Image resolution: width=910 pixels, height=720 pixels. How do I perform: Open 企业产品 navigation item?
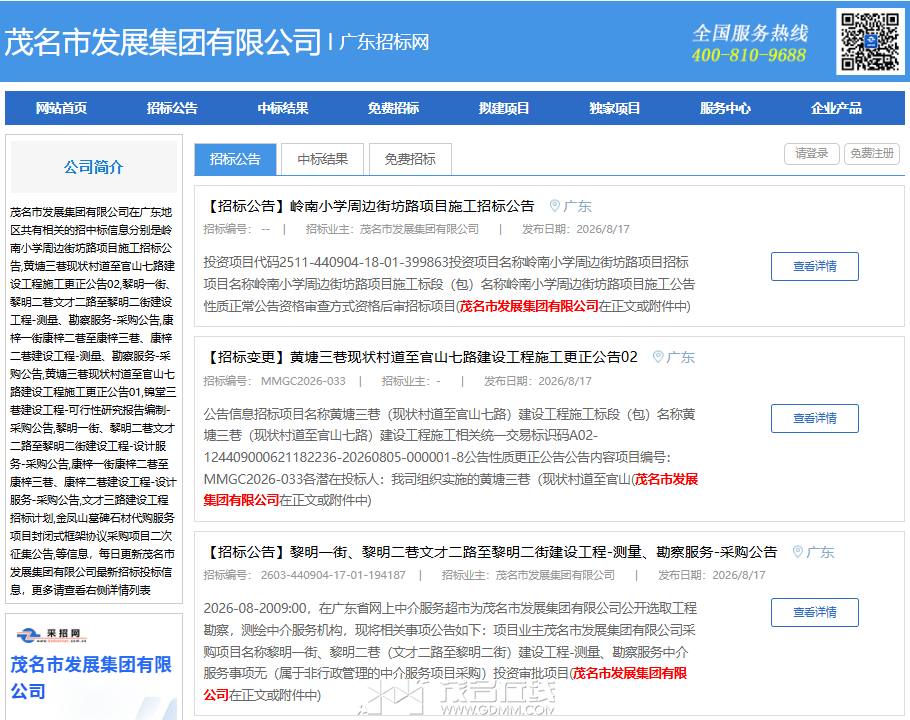pos(836,108)
